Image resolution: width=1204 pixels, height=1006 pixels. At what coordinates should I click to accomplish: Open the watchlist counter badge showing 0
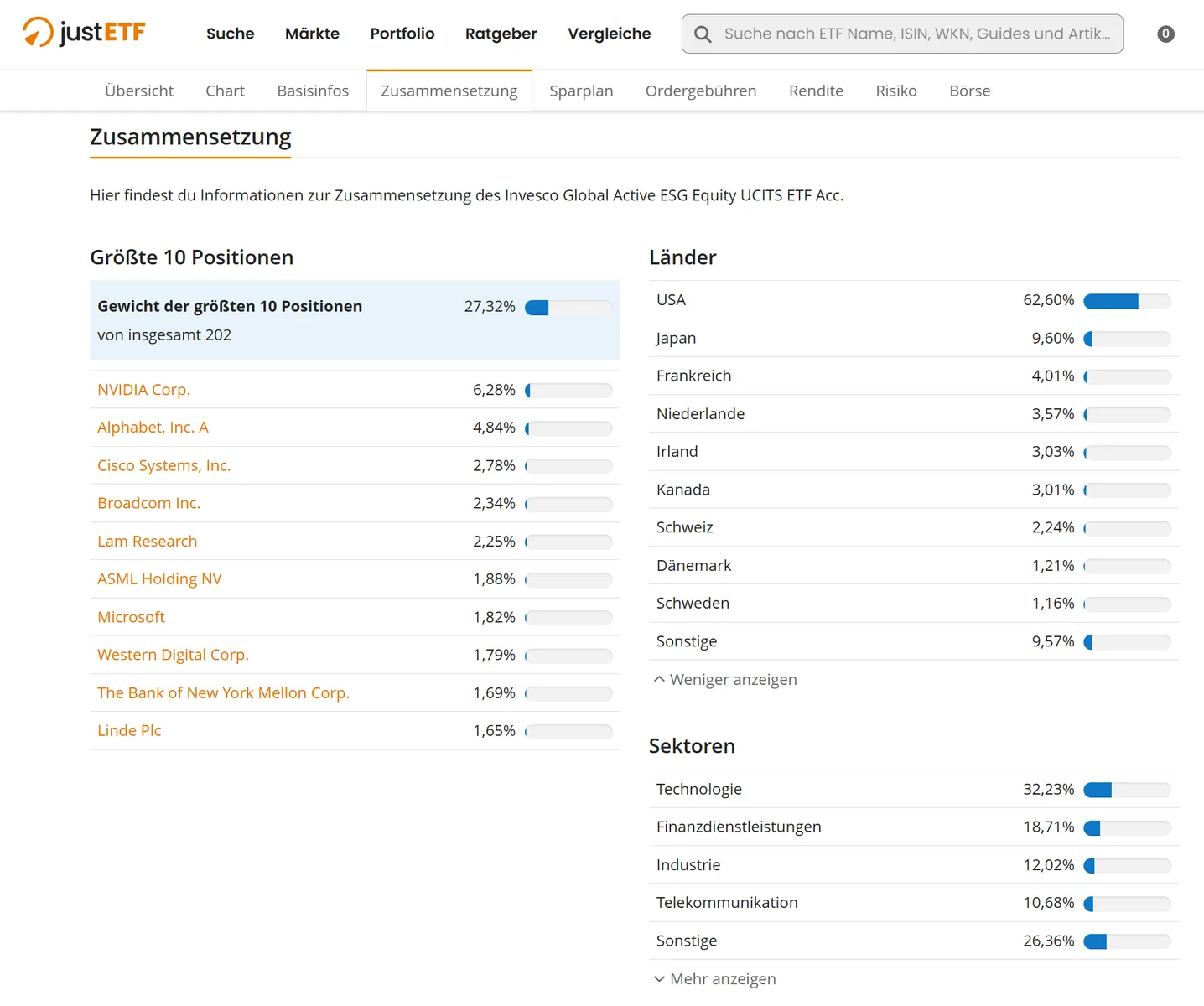pos(1165,34)
